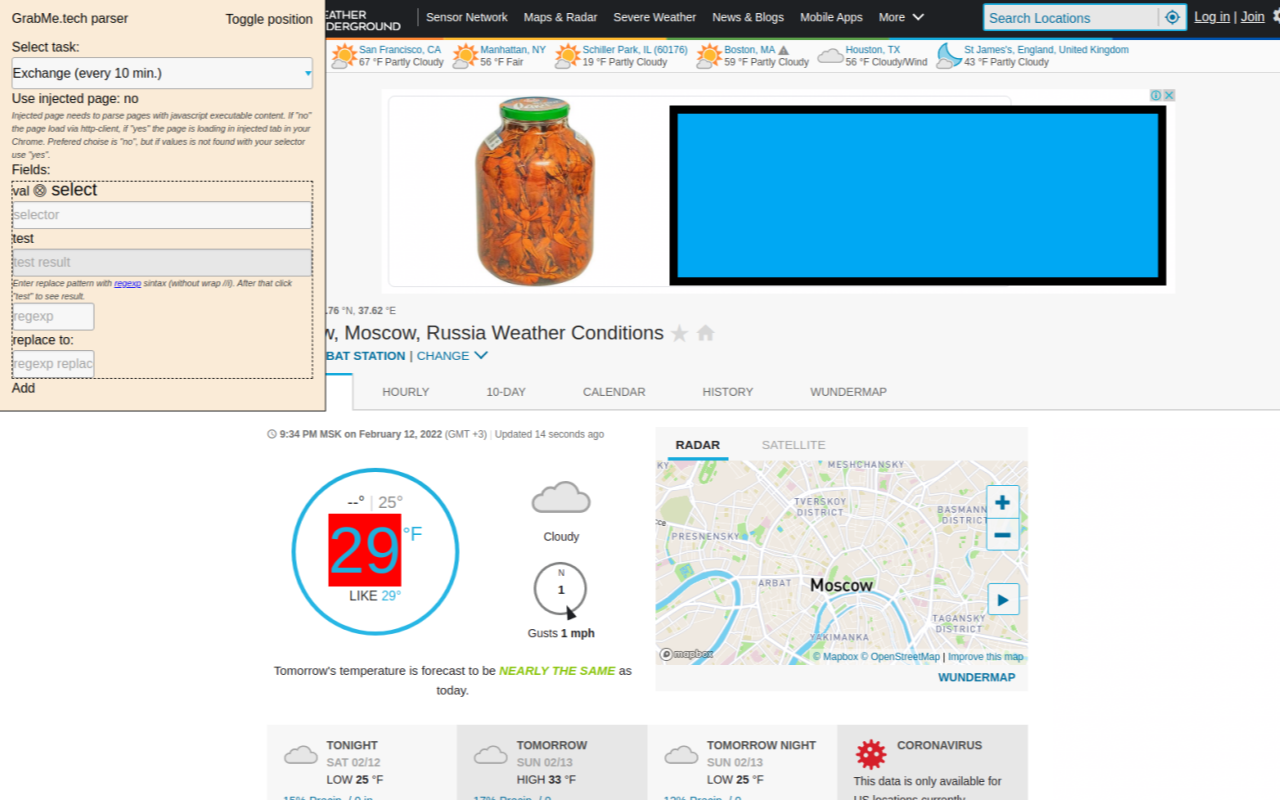Click the Improve this map link

point(985,657)
